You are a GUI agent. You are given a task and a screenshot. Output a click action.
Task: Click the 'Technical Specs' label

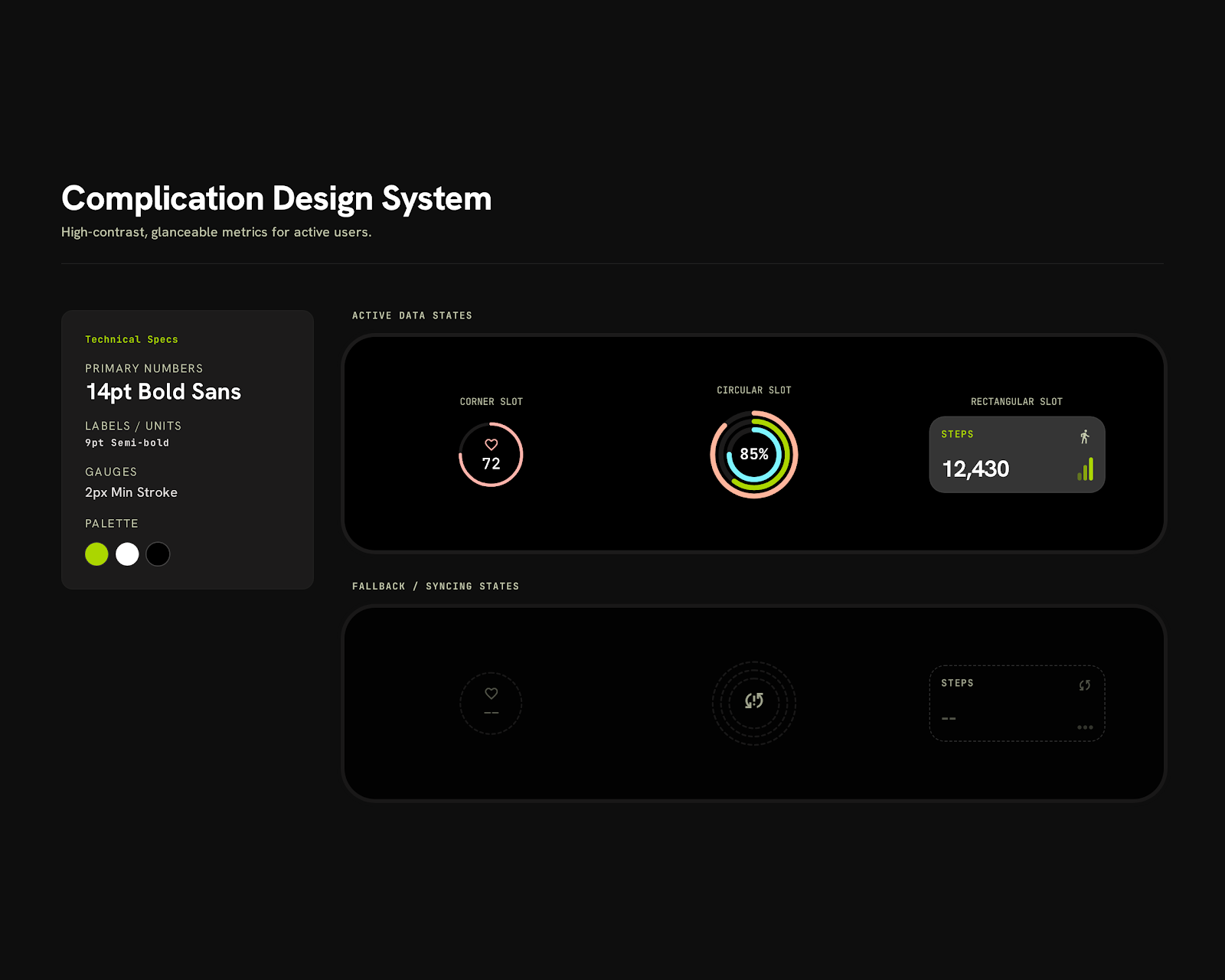[132, 339]
